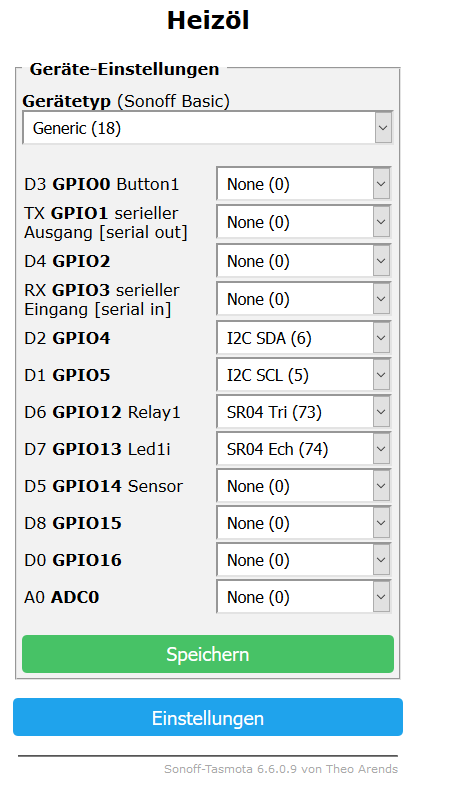Click the arrow of the ADC0 selector
Image resolution: width=457 pixels, height=796 pixels.
(381, 597)
